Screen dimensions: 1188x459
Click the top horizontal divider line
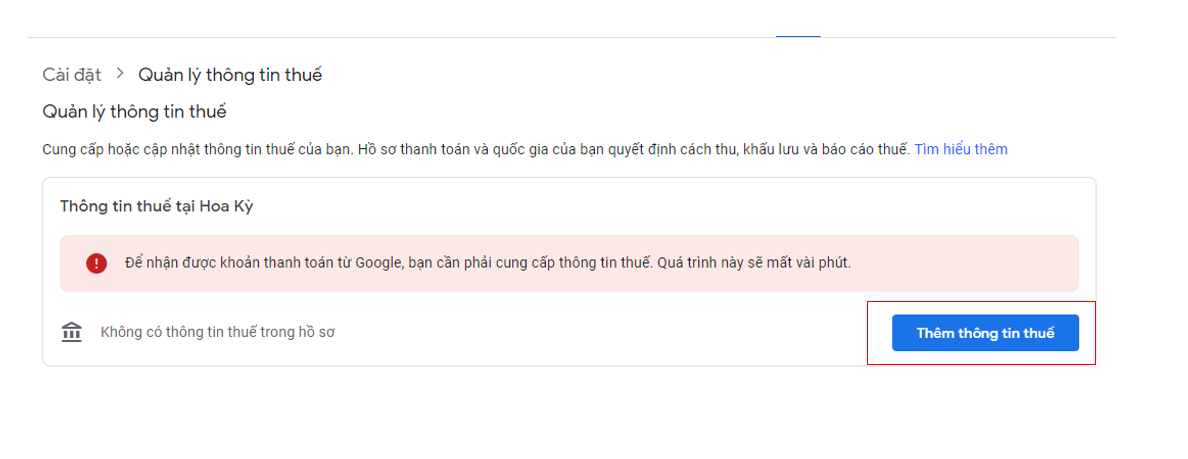point(400,38)
